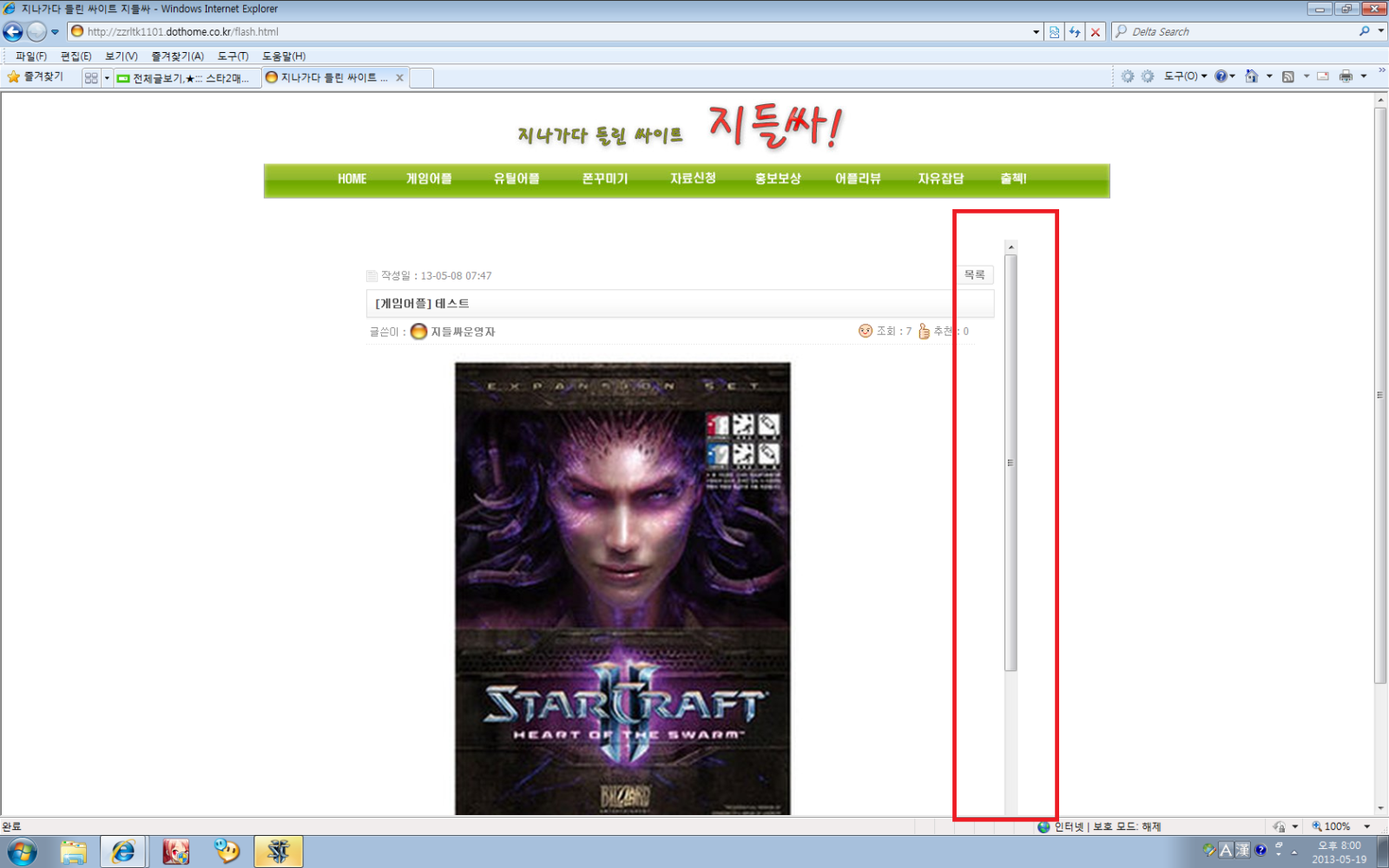Image resolution: width=1389 pixels, height=868 pixels.
Task: Switch to the 전체글보기 스타2 tab
Action: click(188, 78)
